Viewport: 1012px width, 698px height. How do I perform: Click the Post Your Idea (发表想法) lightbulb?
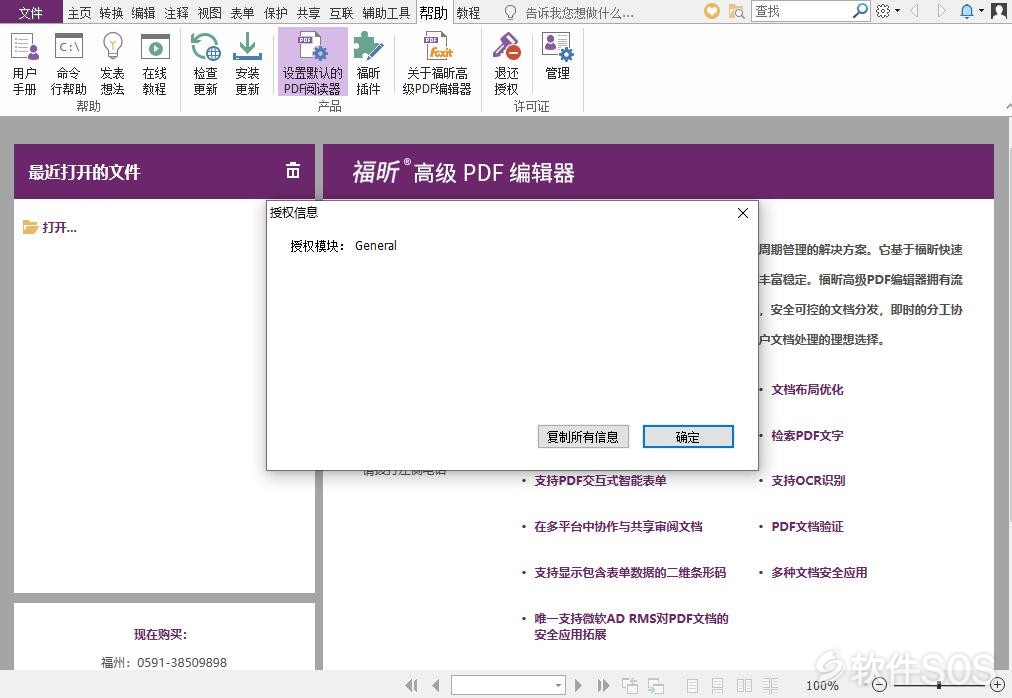[112, 64]
